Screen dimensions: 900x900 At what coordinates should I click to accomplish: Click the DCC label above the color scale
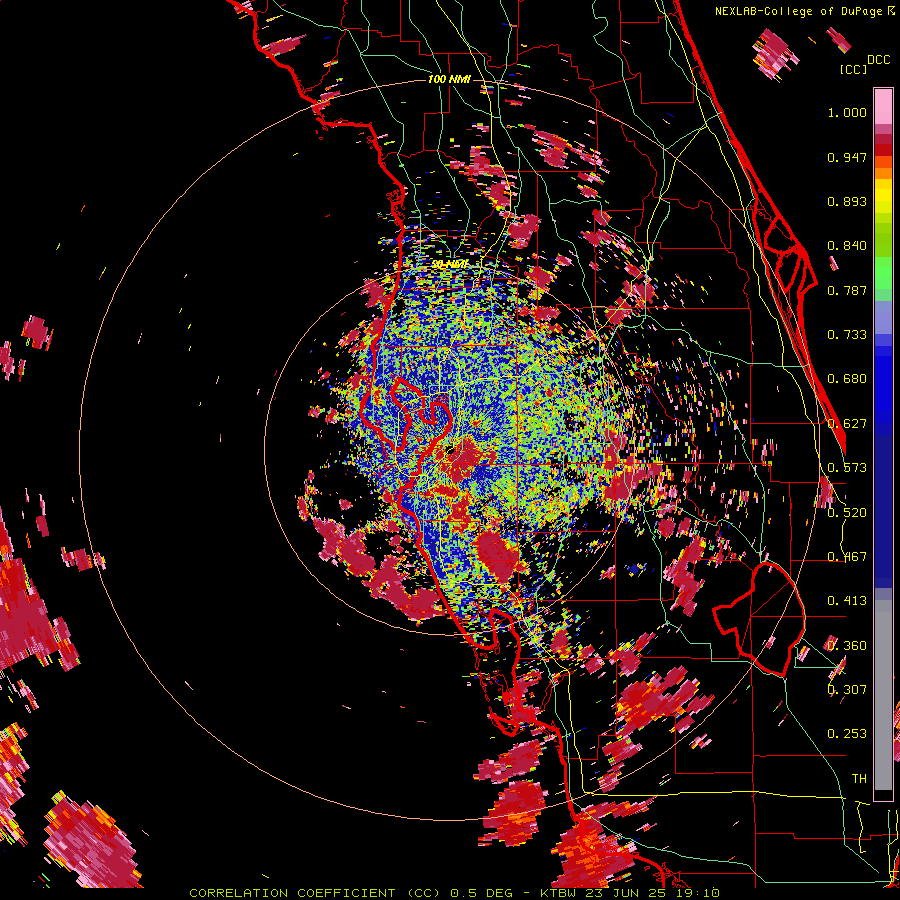tap(878, 60)
